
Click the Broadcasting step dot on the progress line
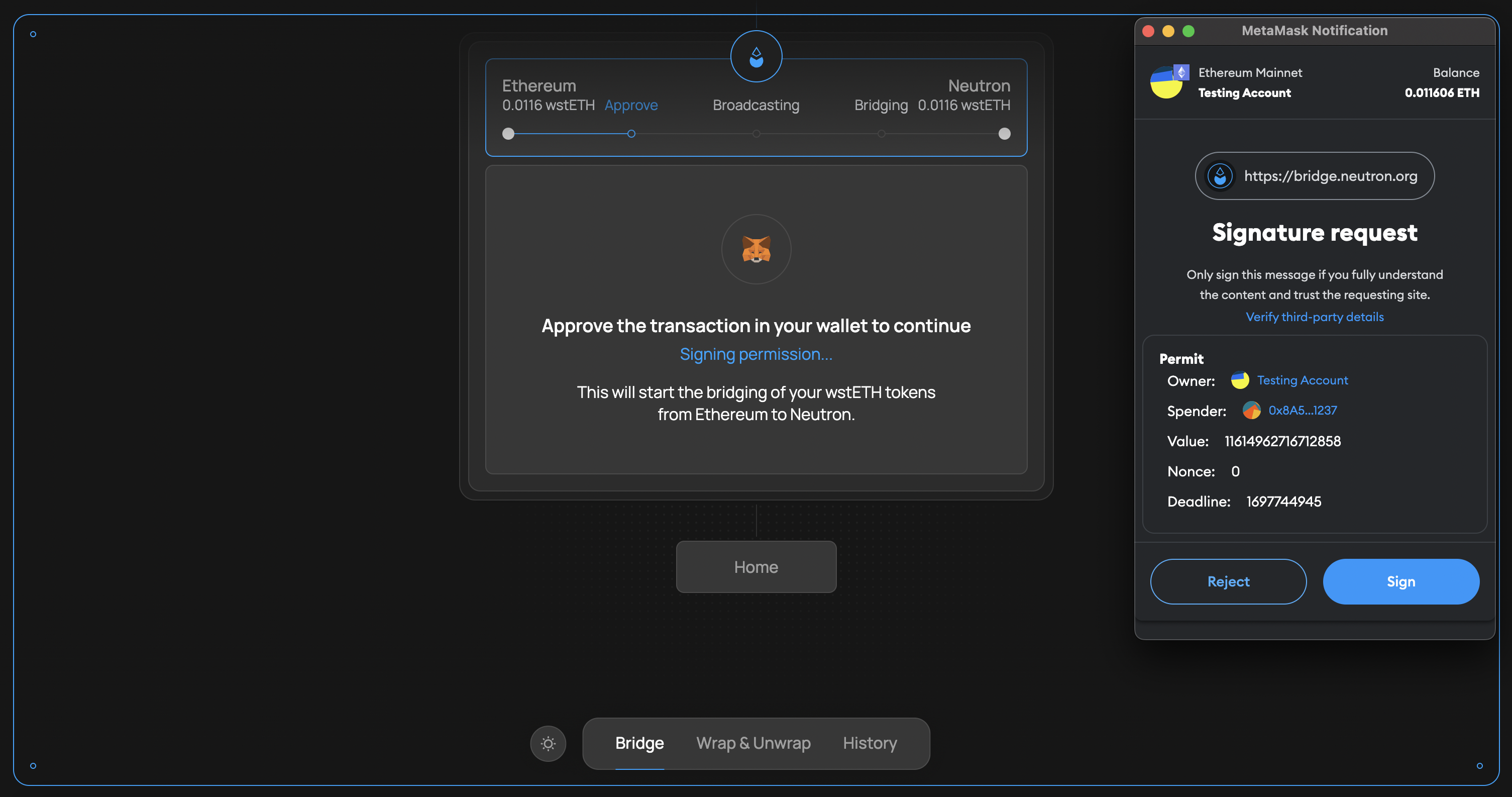[x=756, y=134]
